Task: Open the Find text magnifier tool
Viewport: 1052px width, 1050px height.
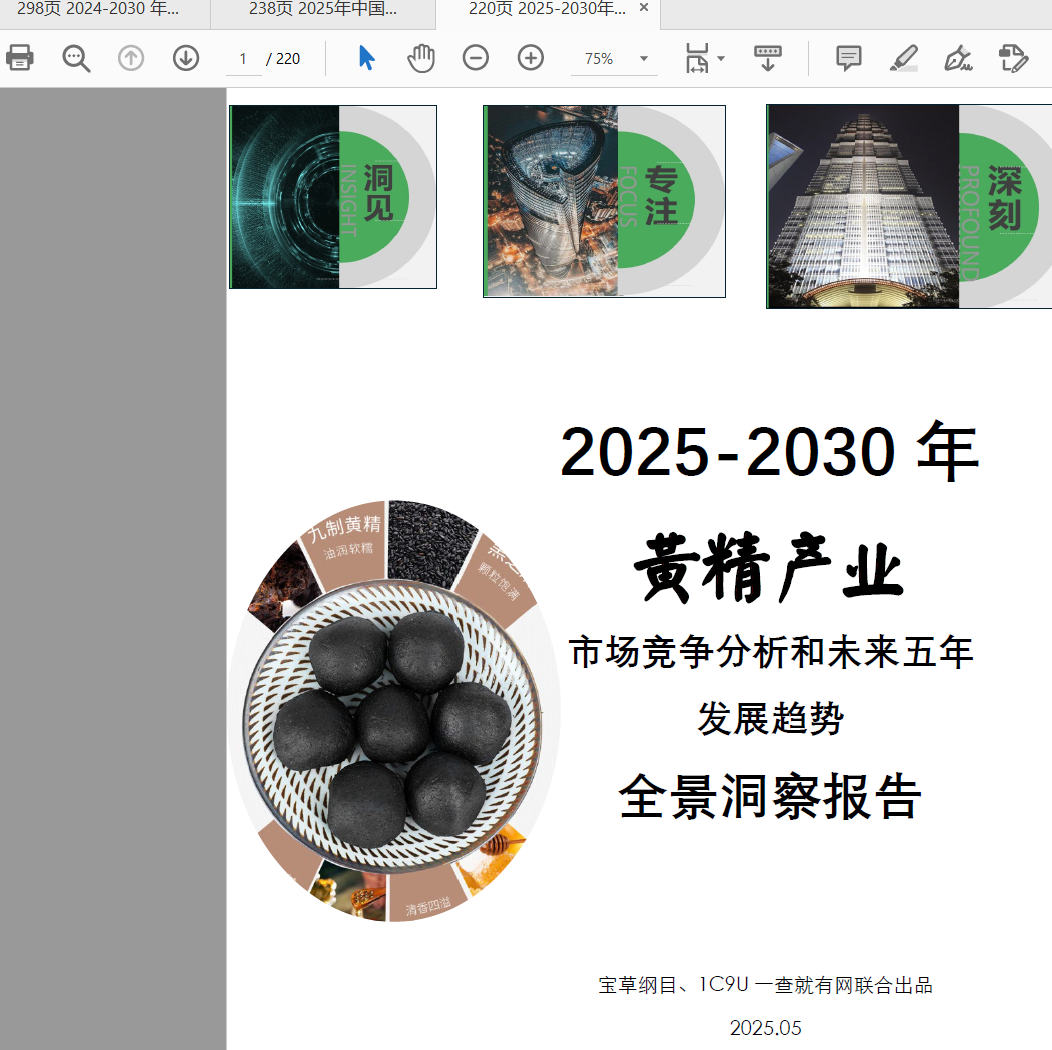Action: (x=76, y=58)
